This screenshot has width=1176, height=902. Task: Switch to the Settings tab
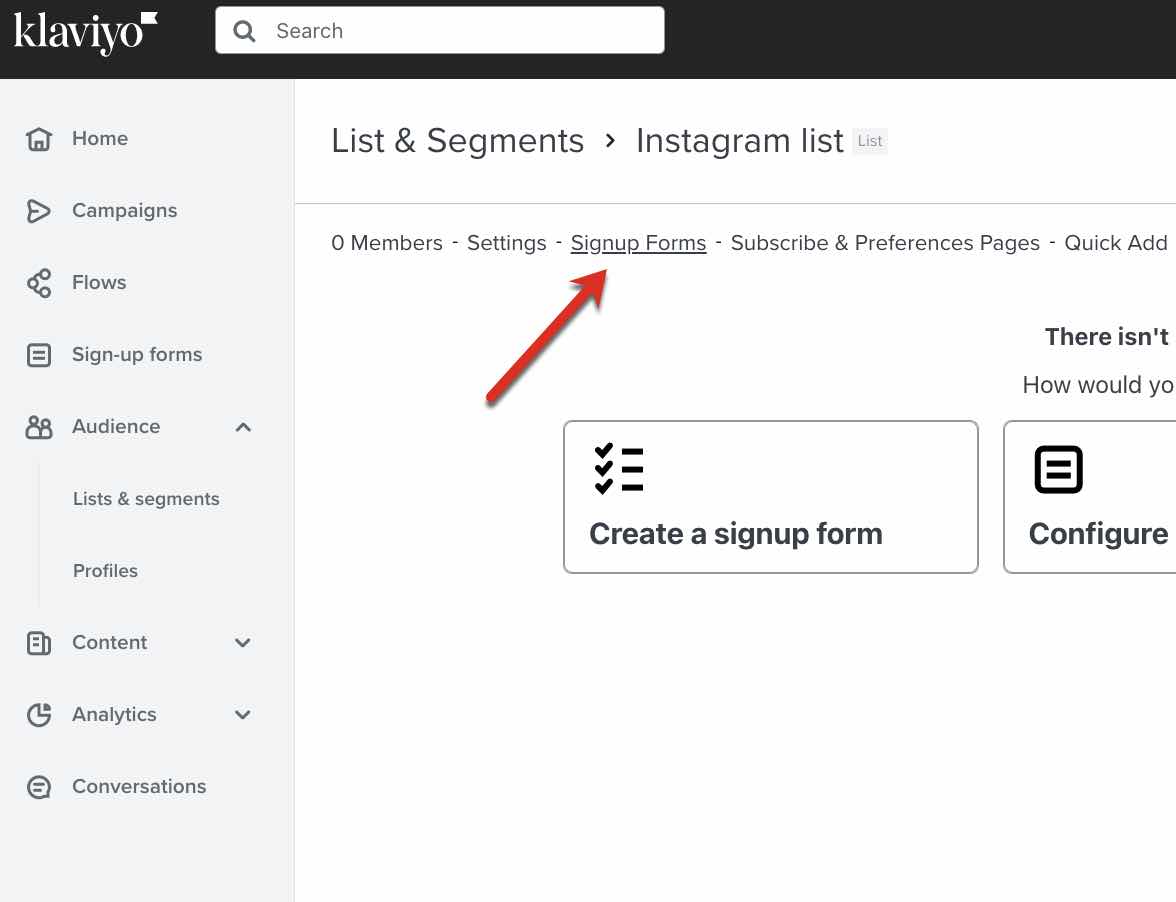point(506,243)
